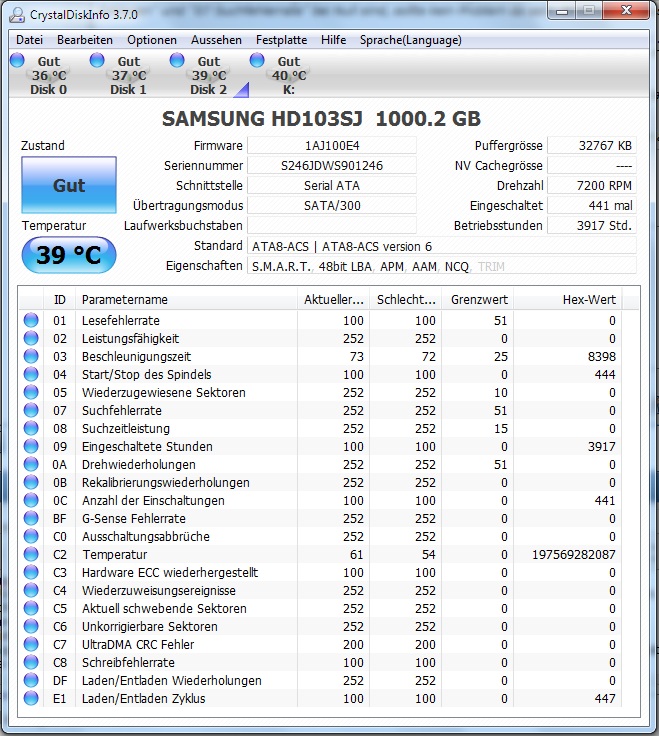The height and width of the screenshot is (736, 659).
Task: Click the hex value 197569282087
Action: coord(574,554)
